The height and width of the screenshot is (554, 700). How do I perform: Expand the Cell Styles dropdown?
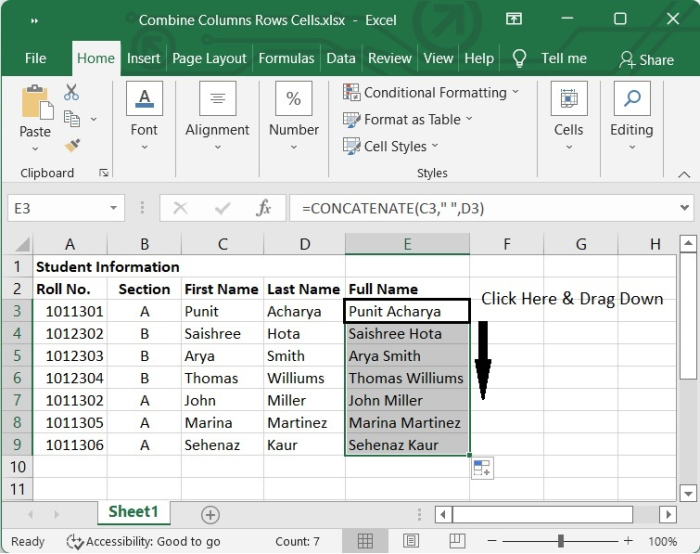[391, 146]
